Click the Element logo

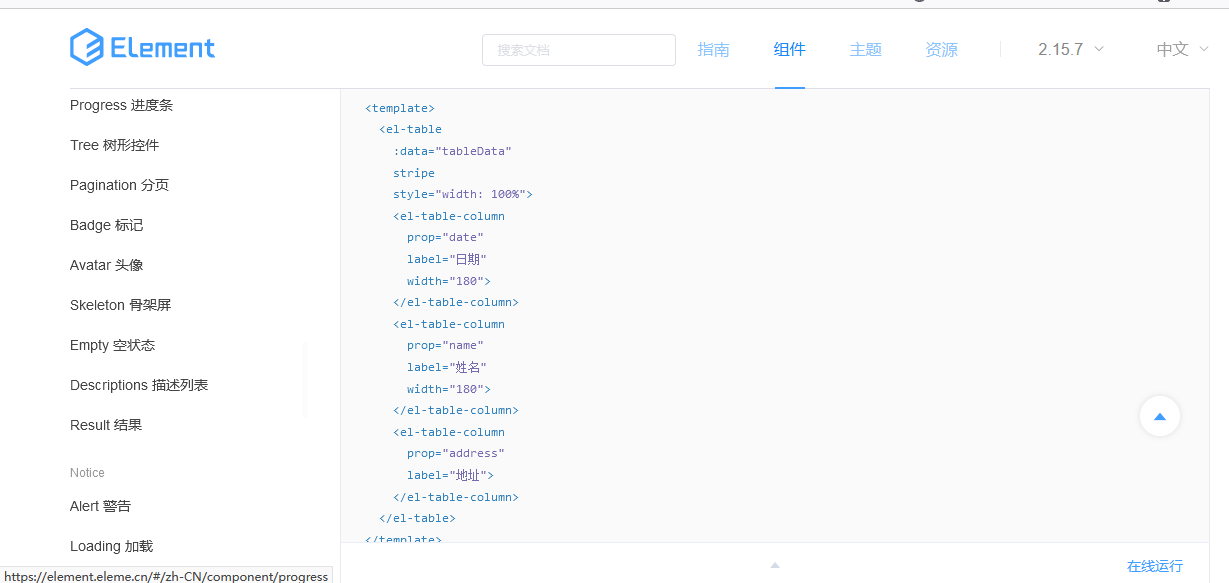point(142,48)
